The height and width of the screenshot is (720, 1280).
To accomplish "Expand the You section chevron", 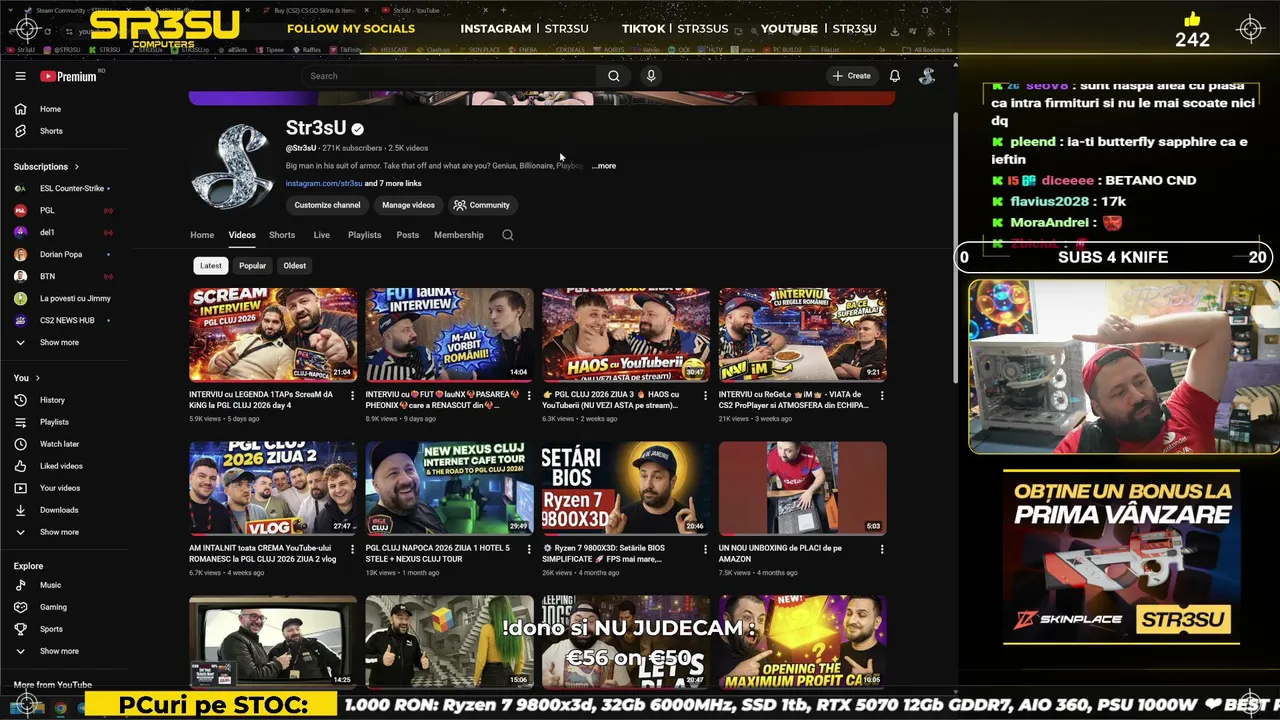I will point(37,378).
